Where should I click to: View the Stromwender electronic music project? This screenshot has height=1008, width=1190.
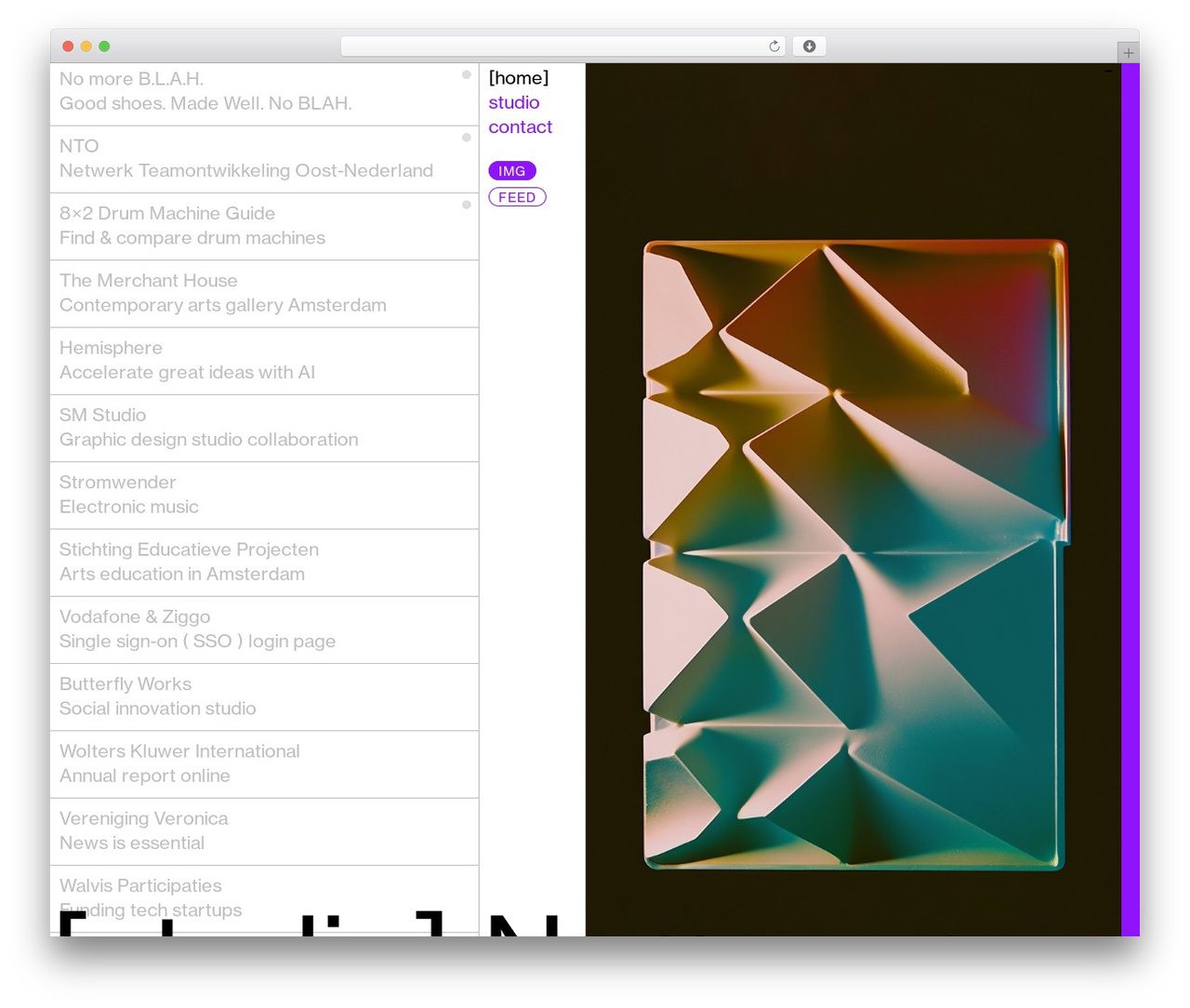[x=264, y=496]
